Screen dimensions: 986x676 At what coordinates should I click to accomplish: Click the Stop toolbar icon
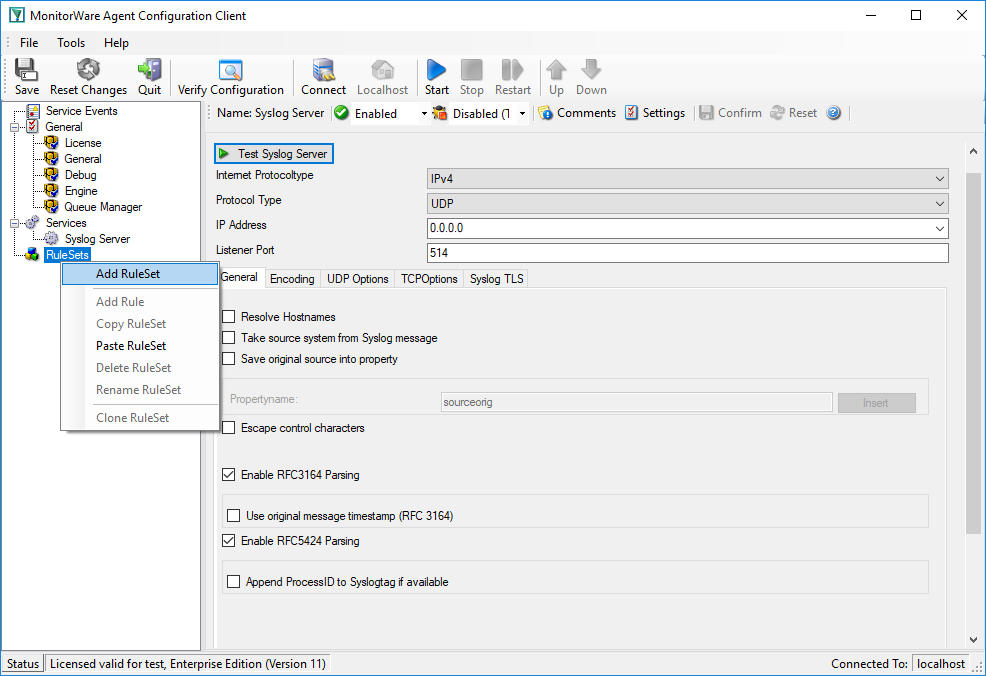(x=472, y=77)
